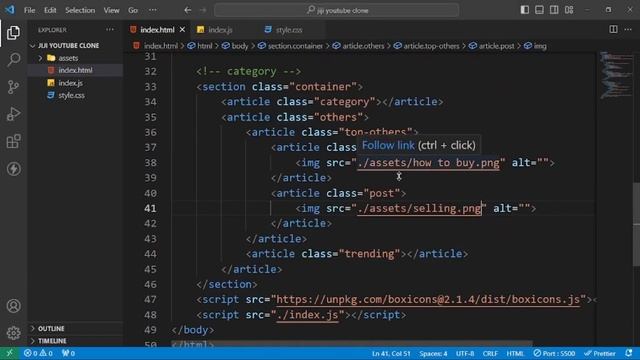
Task: Follow the ./index.js script link
Action: [307, 315]
